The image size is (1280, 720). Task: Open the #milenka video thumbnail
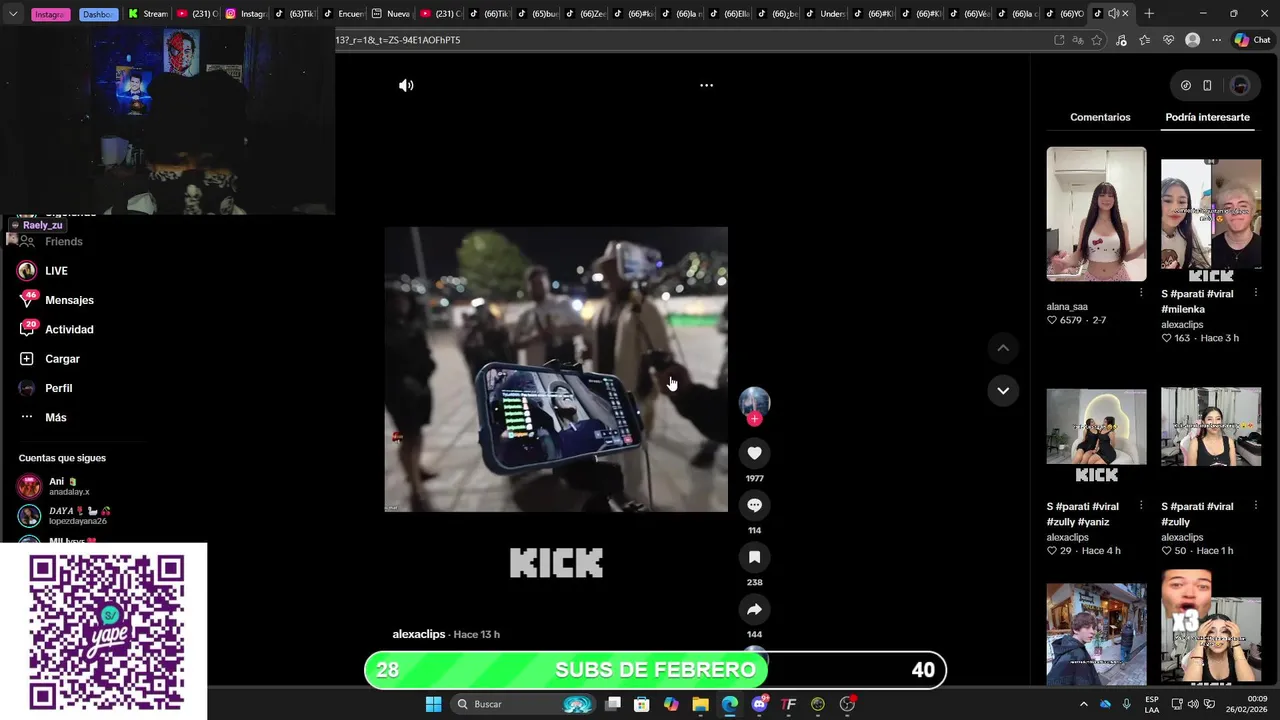point(1211,214)
